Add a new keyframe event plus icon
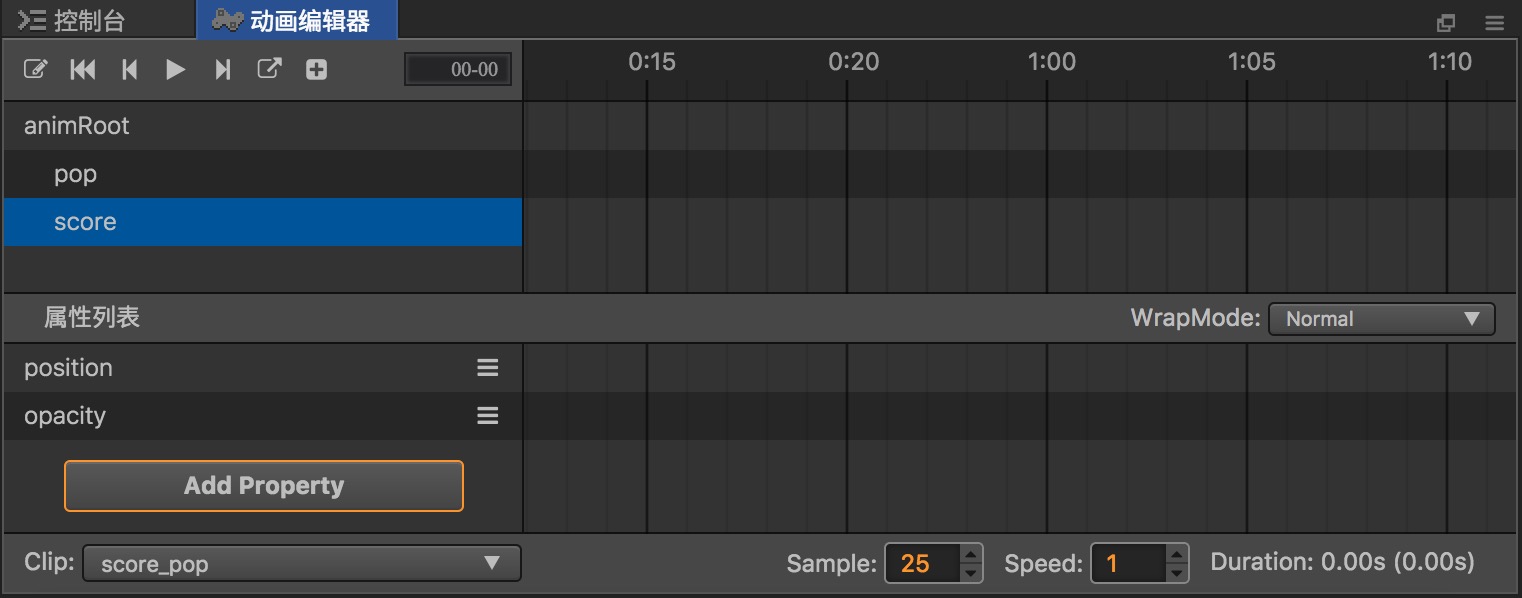1522x598 pixels. tap(316, 69)
